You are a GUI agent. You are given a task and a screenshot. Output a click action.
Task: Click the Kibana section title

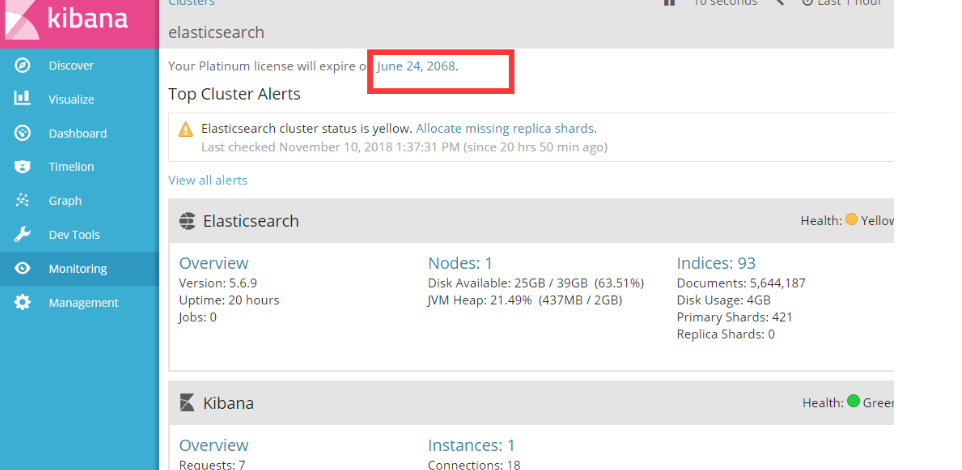click(x=228, y=403)
